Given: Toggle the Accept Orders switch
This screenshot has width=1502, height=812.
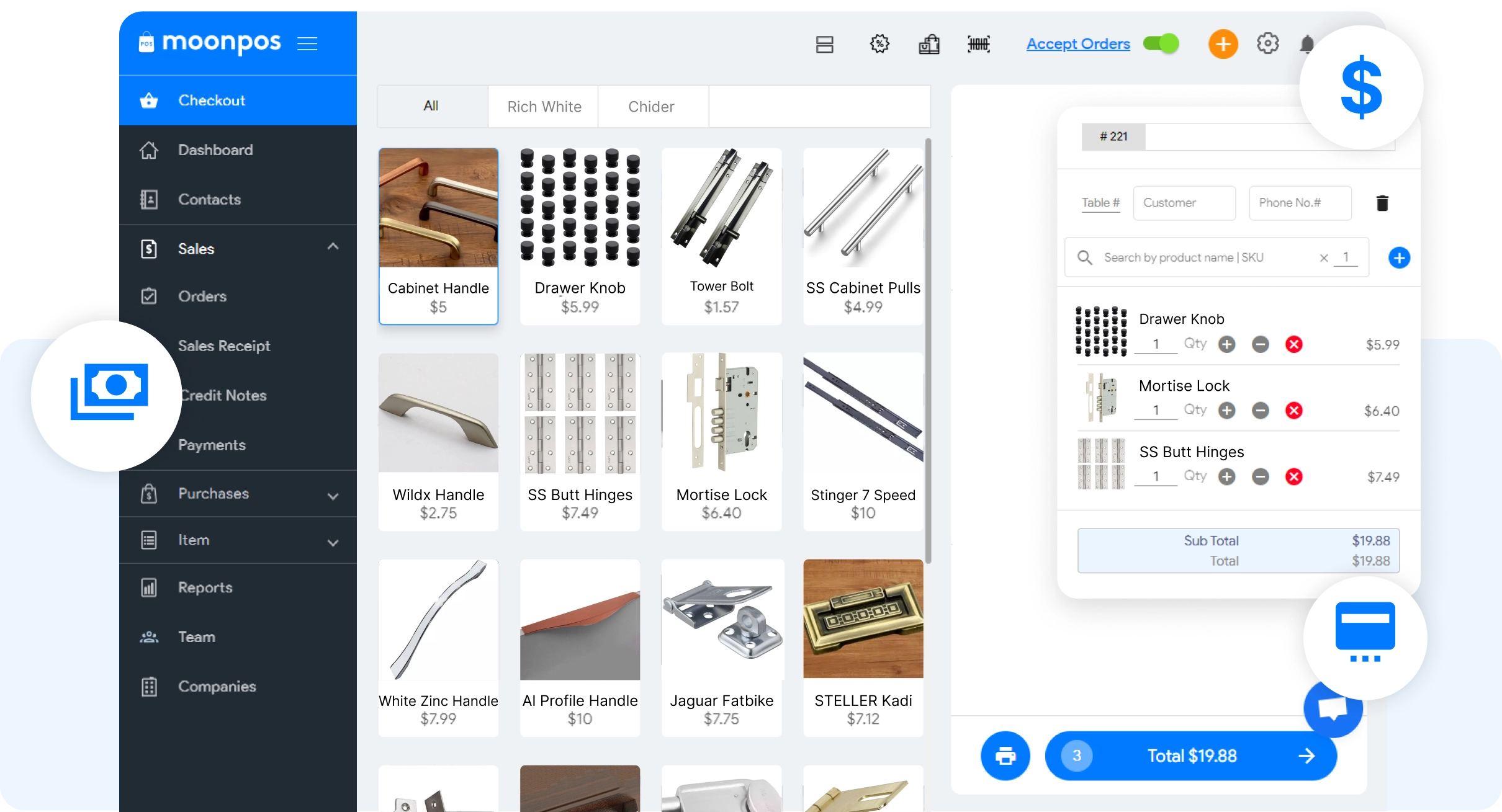Looking at the screenshot, I should tap(1161, 44).
